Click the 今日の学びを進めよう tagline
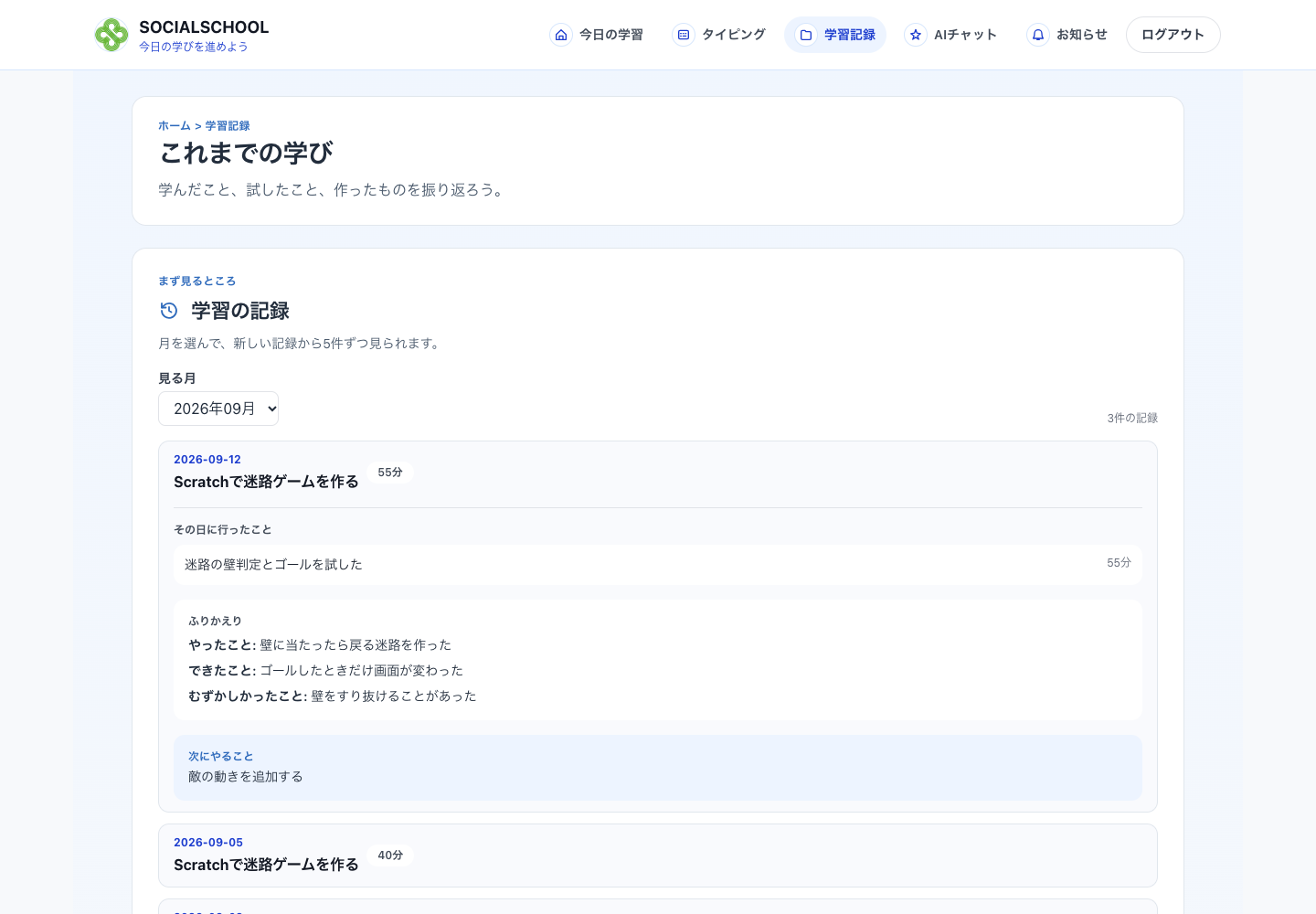 194,47
